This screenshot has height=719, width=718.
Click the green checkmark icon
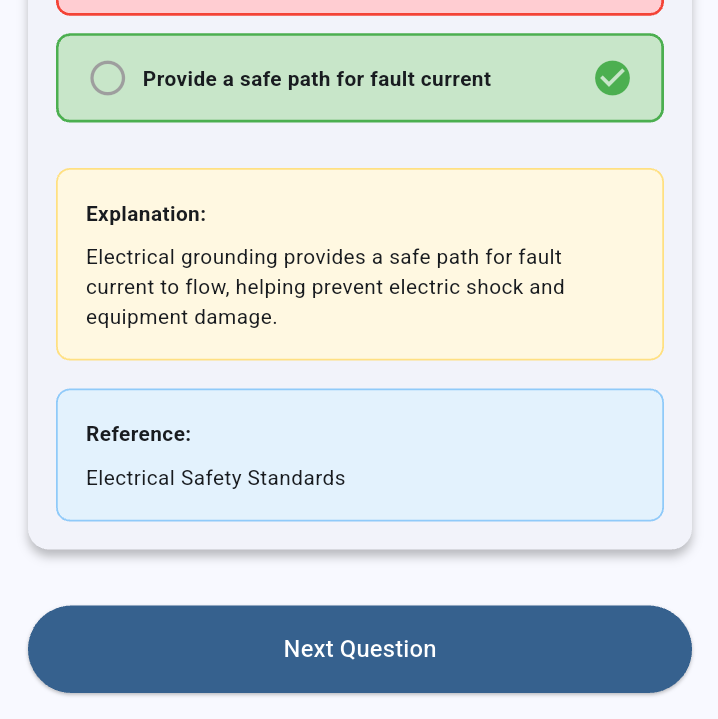(x=612, y=78)
